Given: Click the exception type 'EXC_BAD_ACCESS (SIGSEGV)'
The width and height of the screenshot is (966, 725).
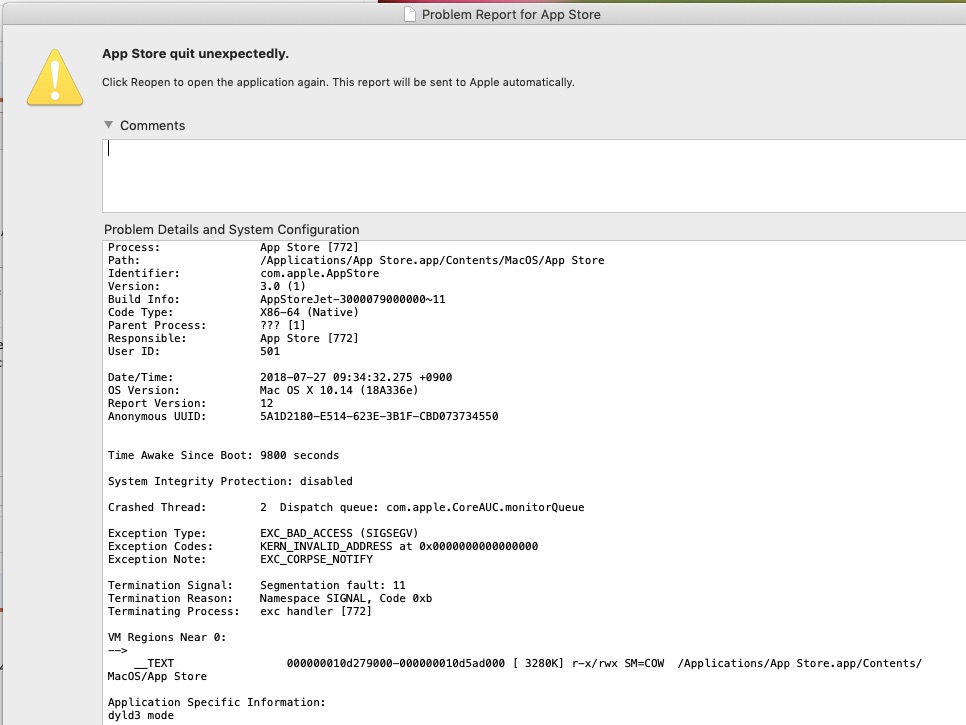Looking at the screenshot, I should tap(339, 533).
